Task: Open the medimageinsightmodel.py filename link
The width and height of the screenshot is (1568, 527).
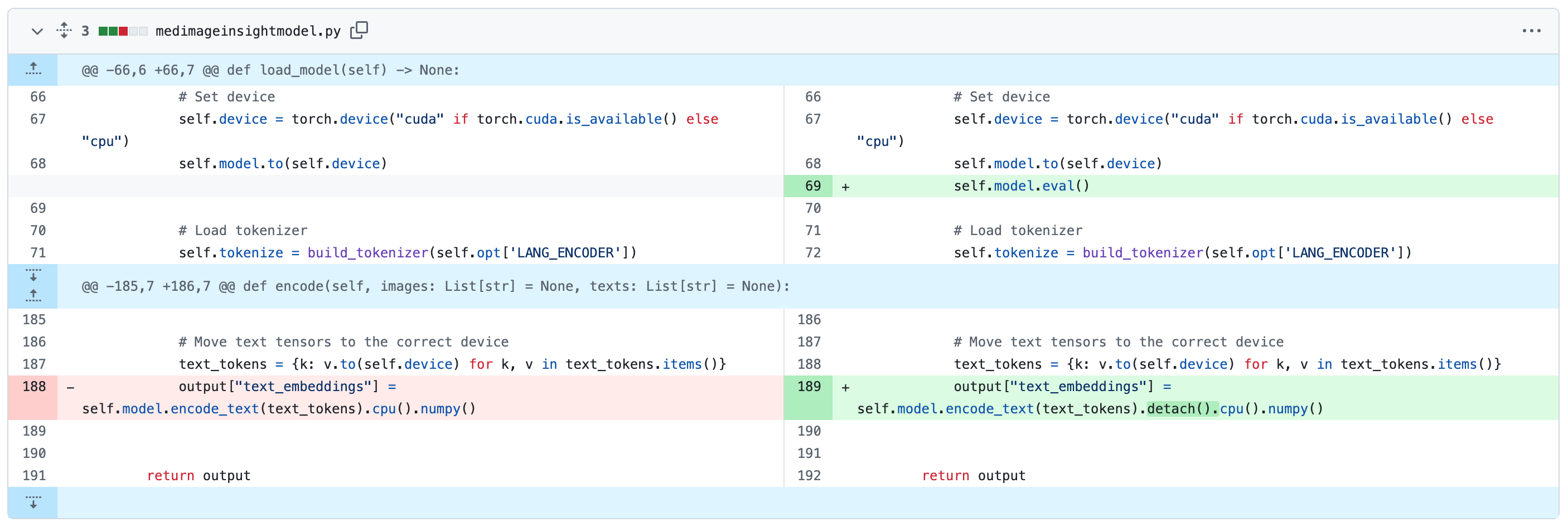Action: pos(248,31)
